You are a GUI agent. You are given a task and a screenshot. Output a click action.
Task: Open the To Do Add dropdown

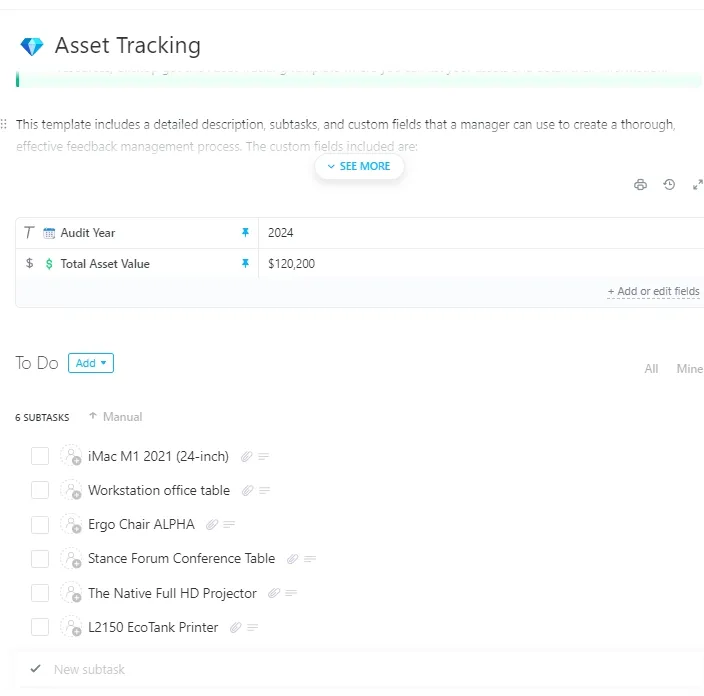click(x=91, y=363)
